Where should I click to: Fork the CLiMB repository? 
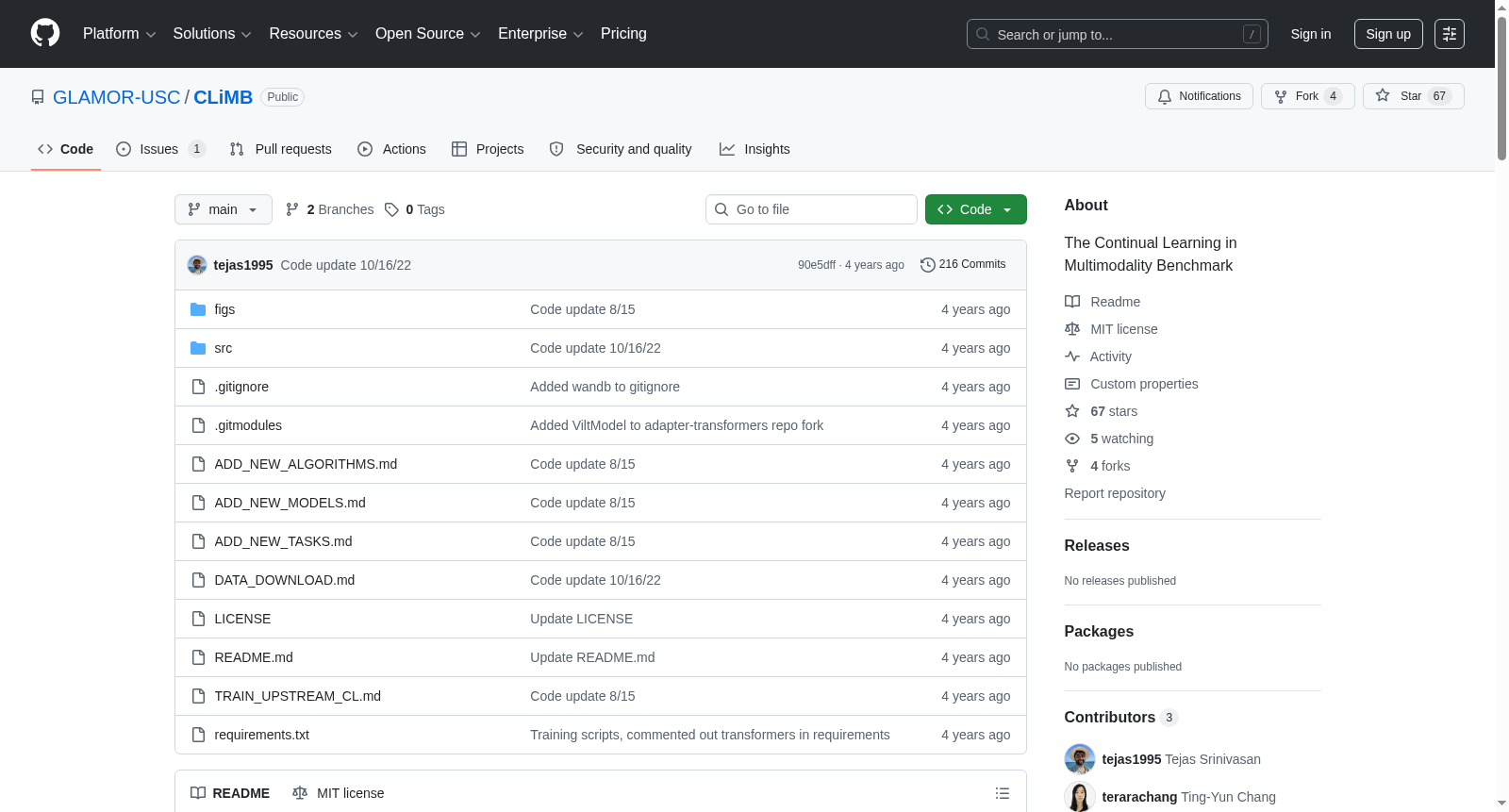click(1307, 96)
